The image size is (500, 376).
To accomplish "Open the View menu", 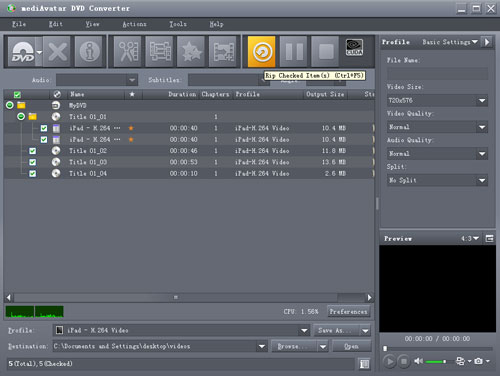I will (x=92, y=24).
